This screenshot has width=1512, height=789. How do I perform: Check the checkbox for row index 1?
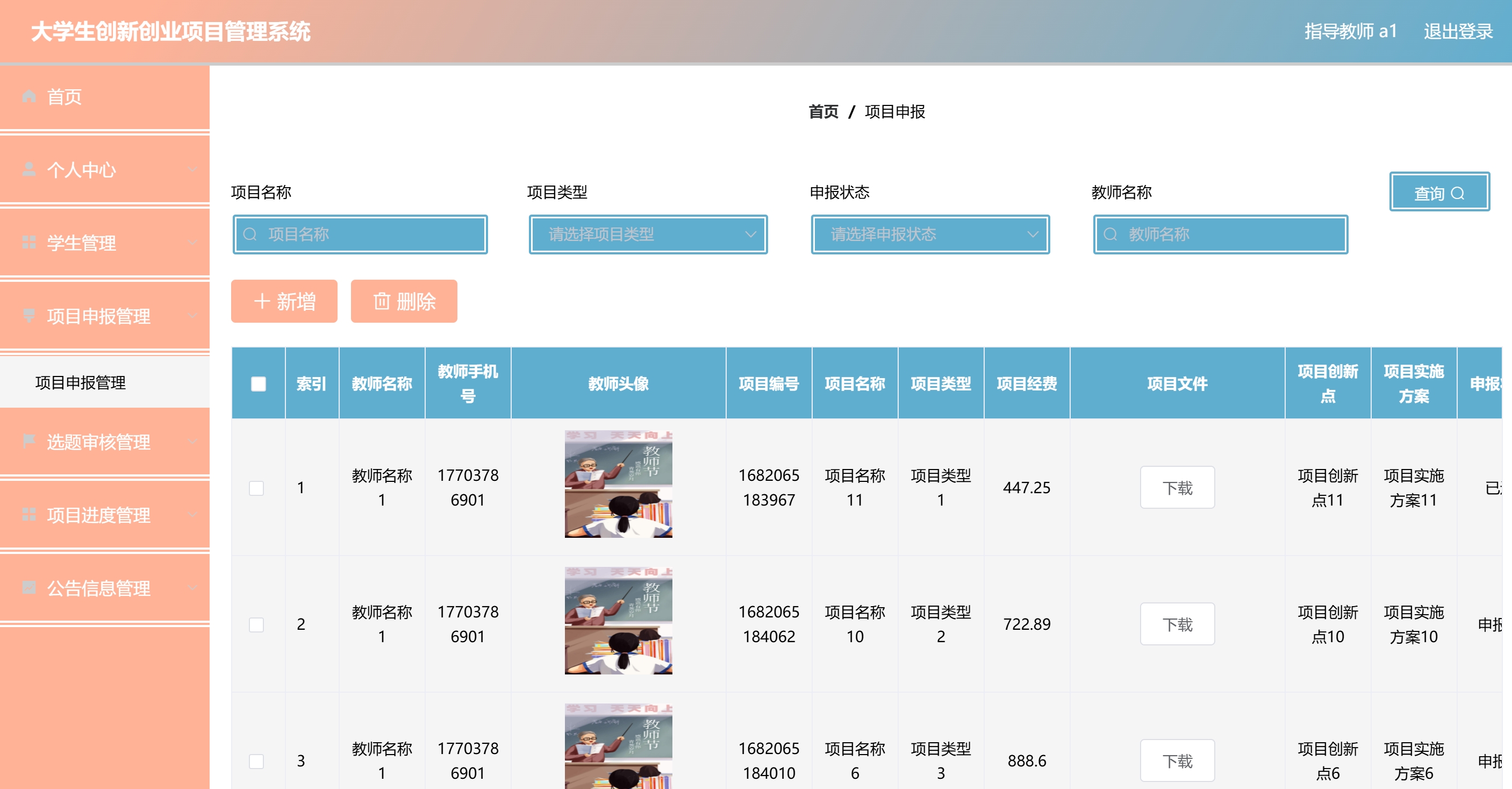[x=256, y=488]
